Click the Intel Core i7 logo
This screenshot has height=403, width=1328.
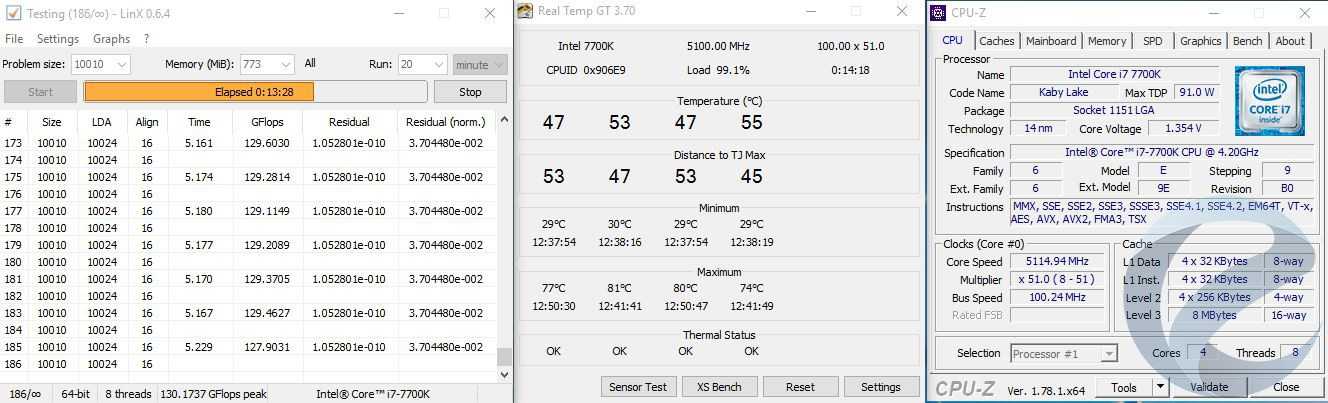[1269, 101]
